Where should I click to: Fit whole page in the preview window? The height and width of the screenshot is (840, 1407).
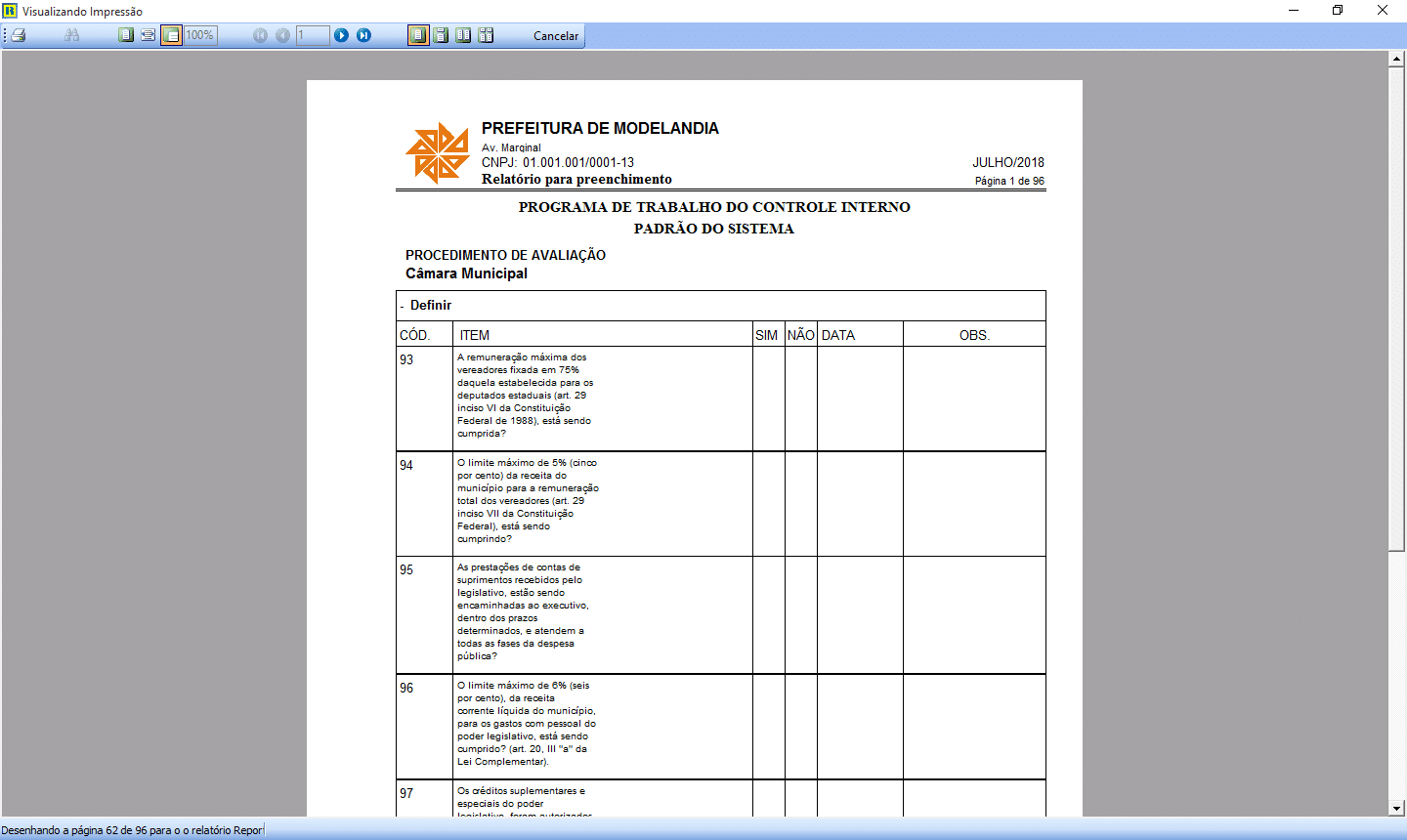click(x=126, y=35)
